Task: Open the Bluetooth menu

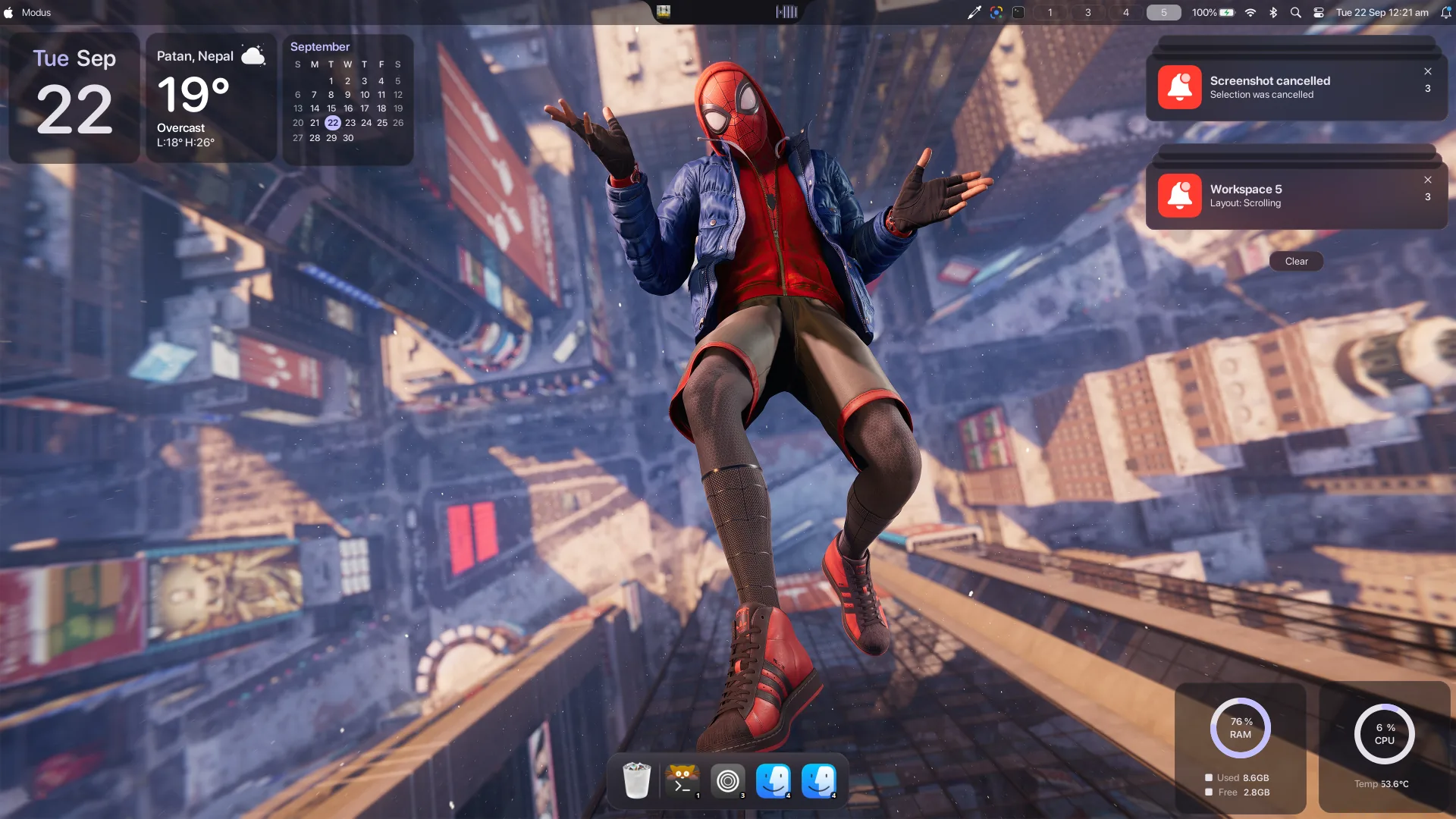Action: tap(1274, 12)
